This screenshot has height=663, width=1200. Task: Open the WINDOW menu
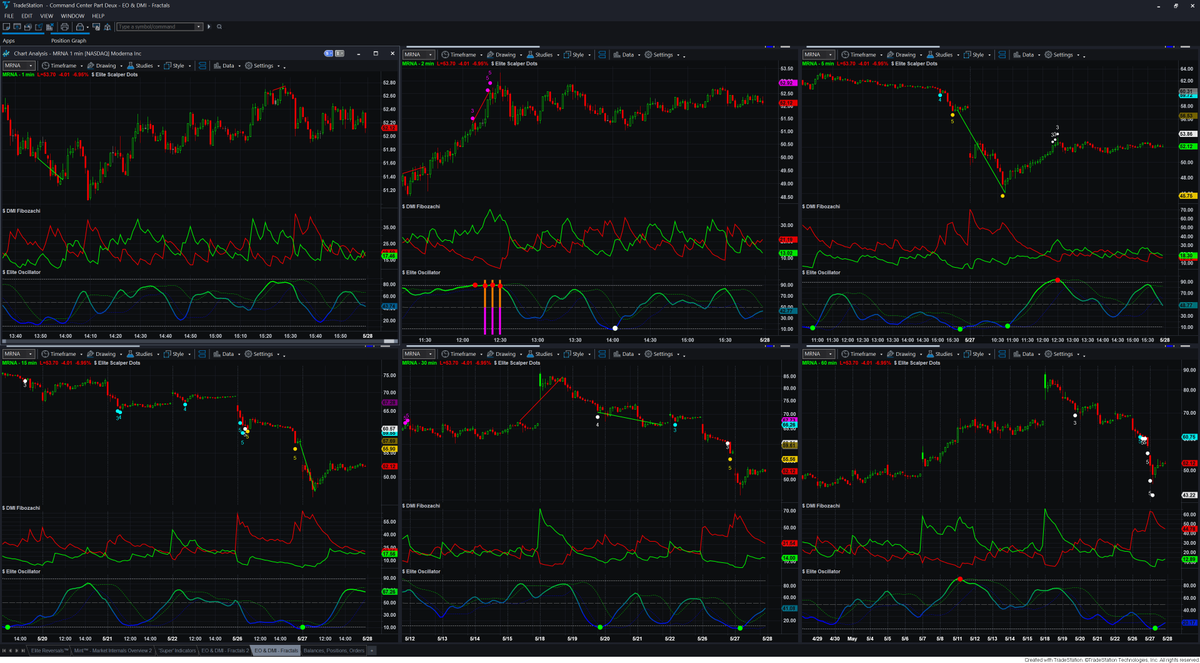coord(72,16)
